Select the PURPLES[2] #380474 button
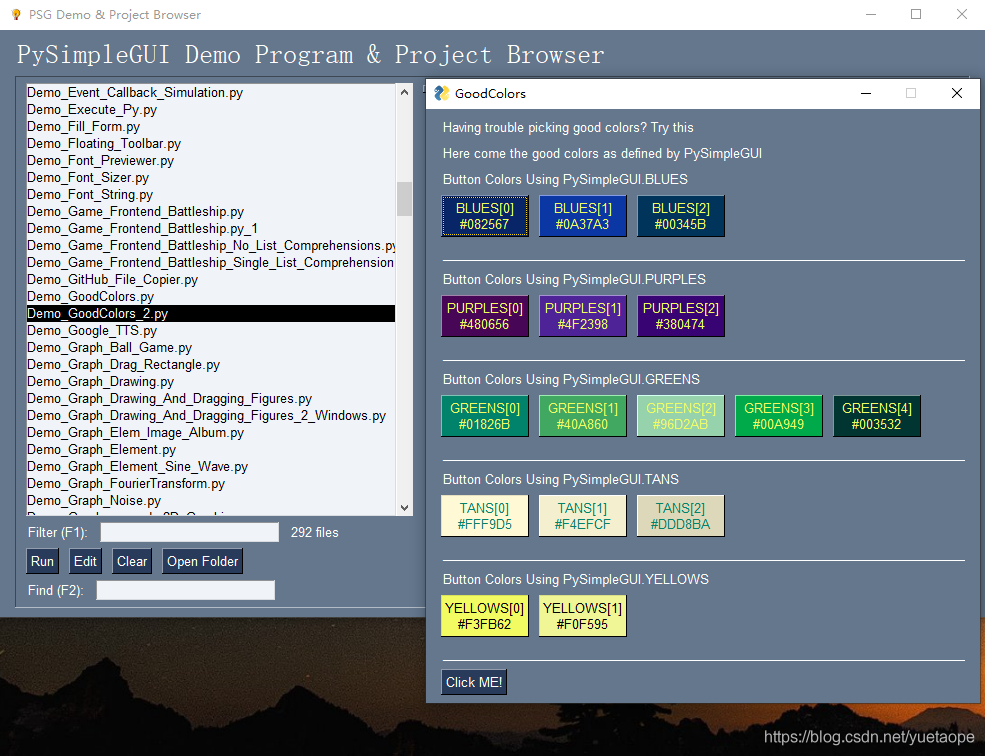The image size is (985, 756). click(x=680, y=316)
